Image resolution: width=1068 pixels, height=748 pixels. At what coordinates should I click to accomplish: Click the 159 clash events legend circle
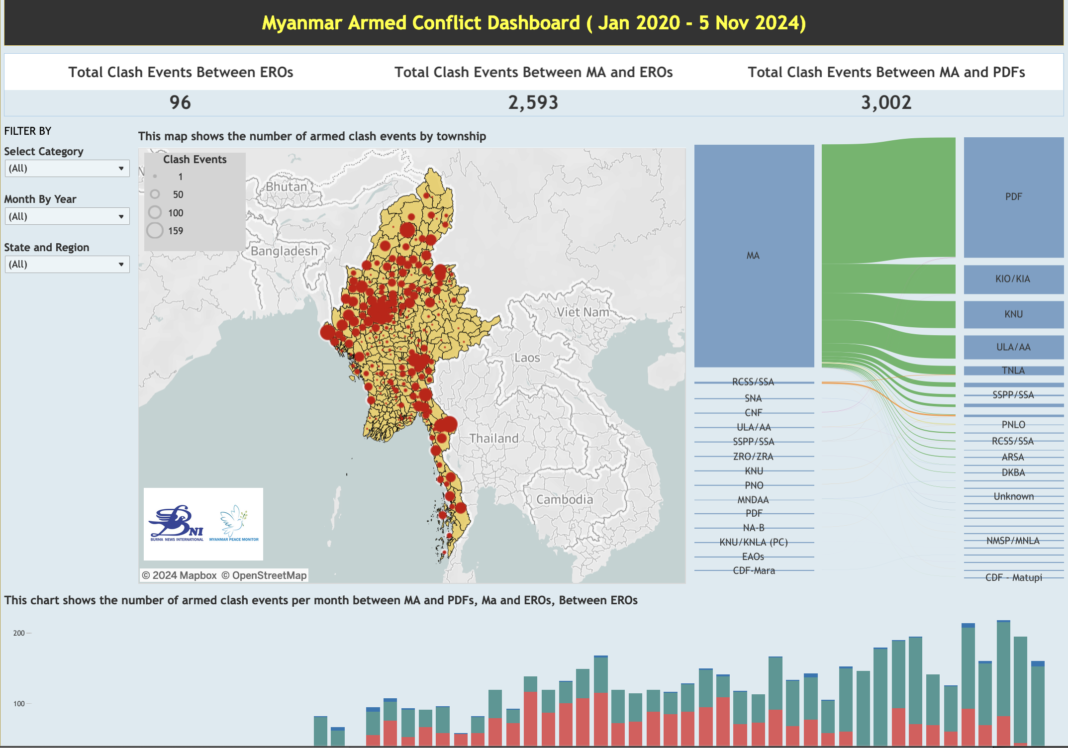point(155,231)
